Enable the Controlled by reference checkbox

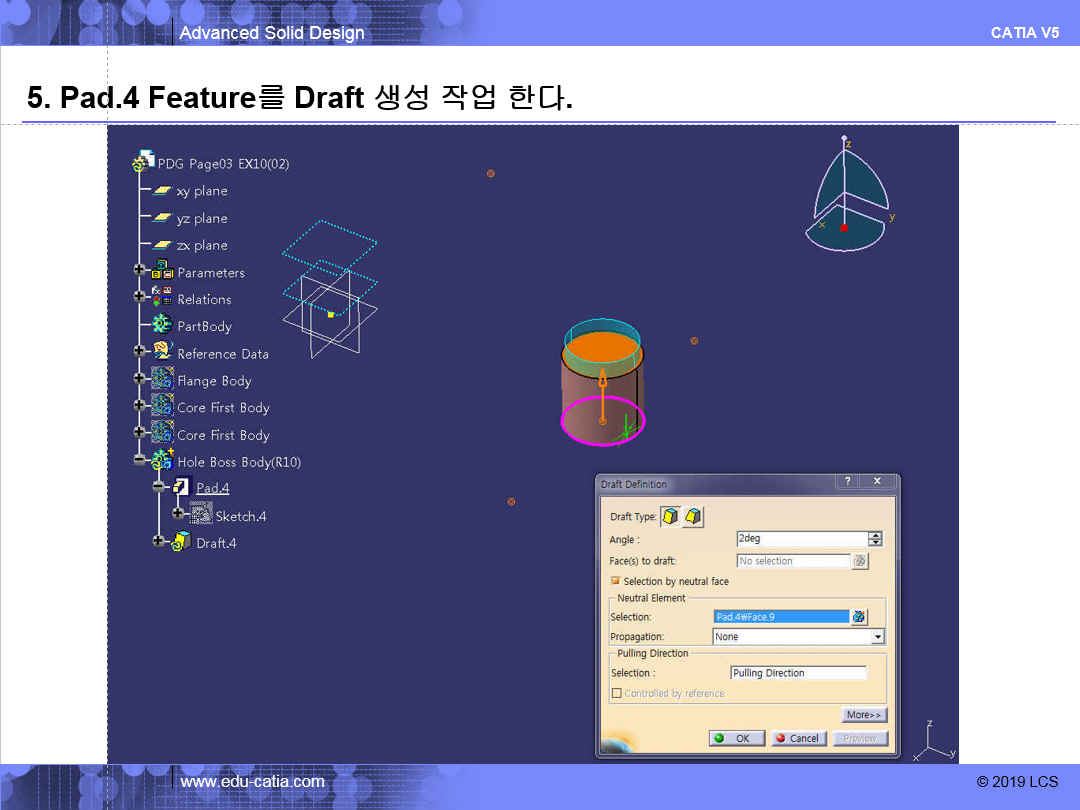pyautogui.click(x=617, y=693)
